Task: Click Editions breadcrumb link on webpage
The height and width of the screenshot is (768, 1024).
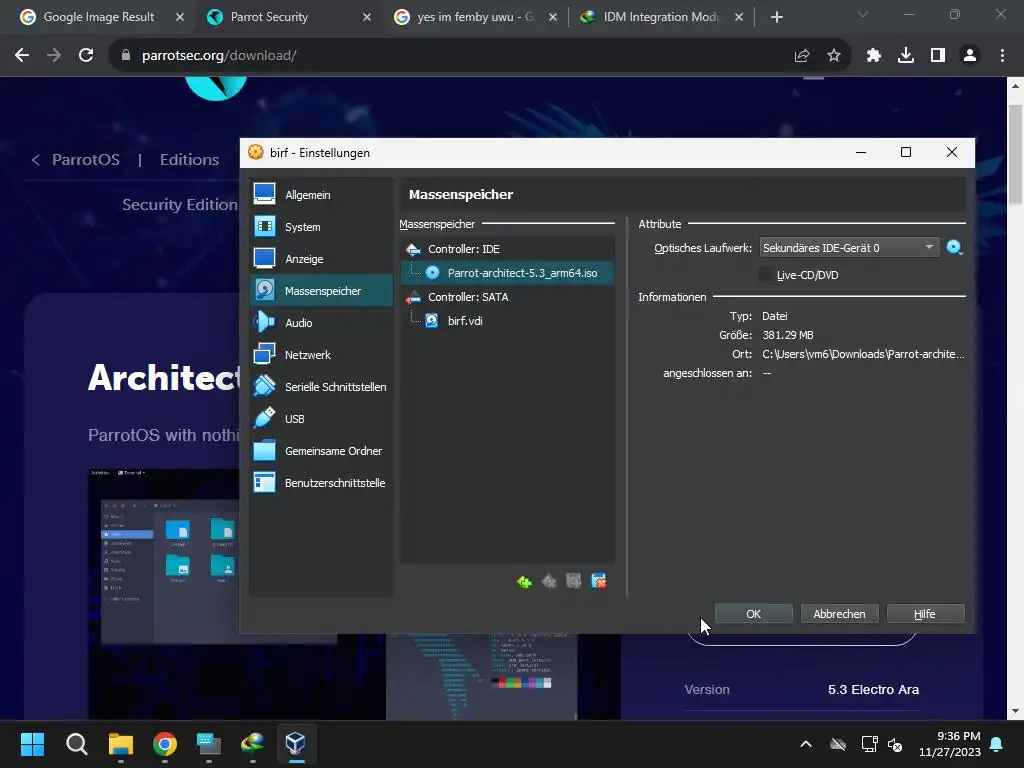Action: point(189,159)
